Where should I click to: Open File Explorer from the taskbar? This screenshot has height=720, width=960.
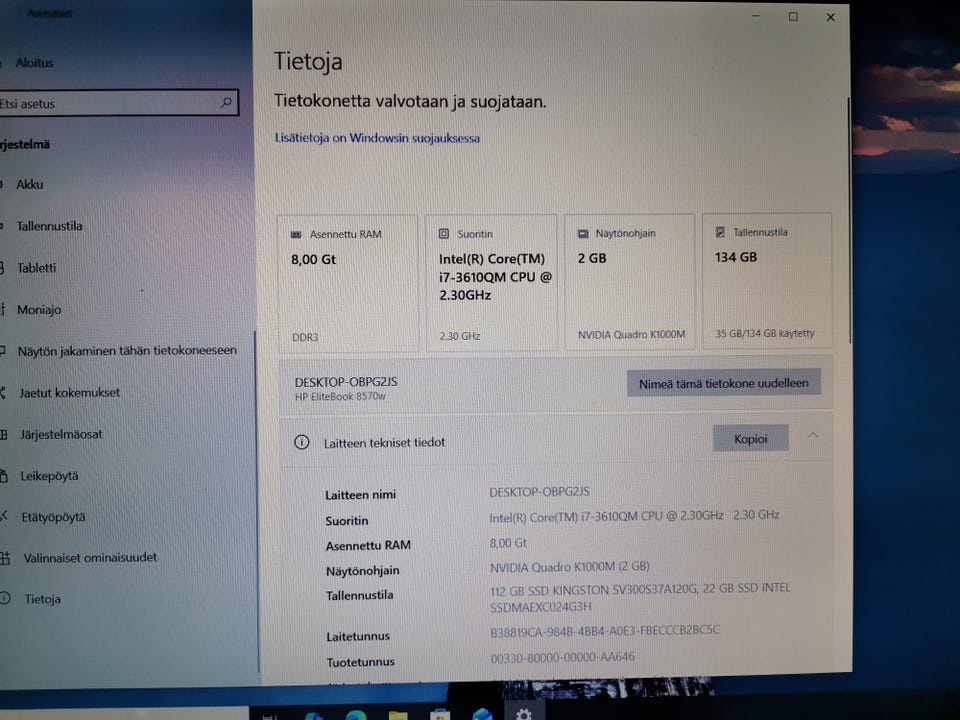[x=397, y=716]
